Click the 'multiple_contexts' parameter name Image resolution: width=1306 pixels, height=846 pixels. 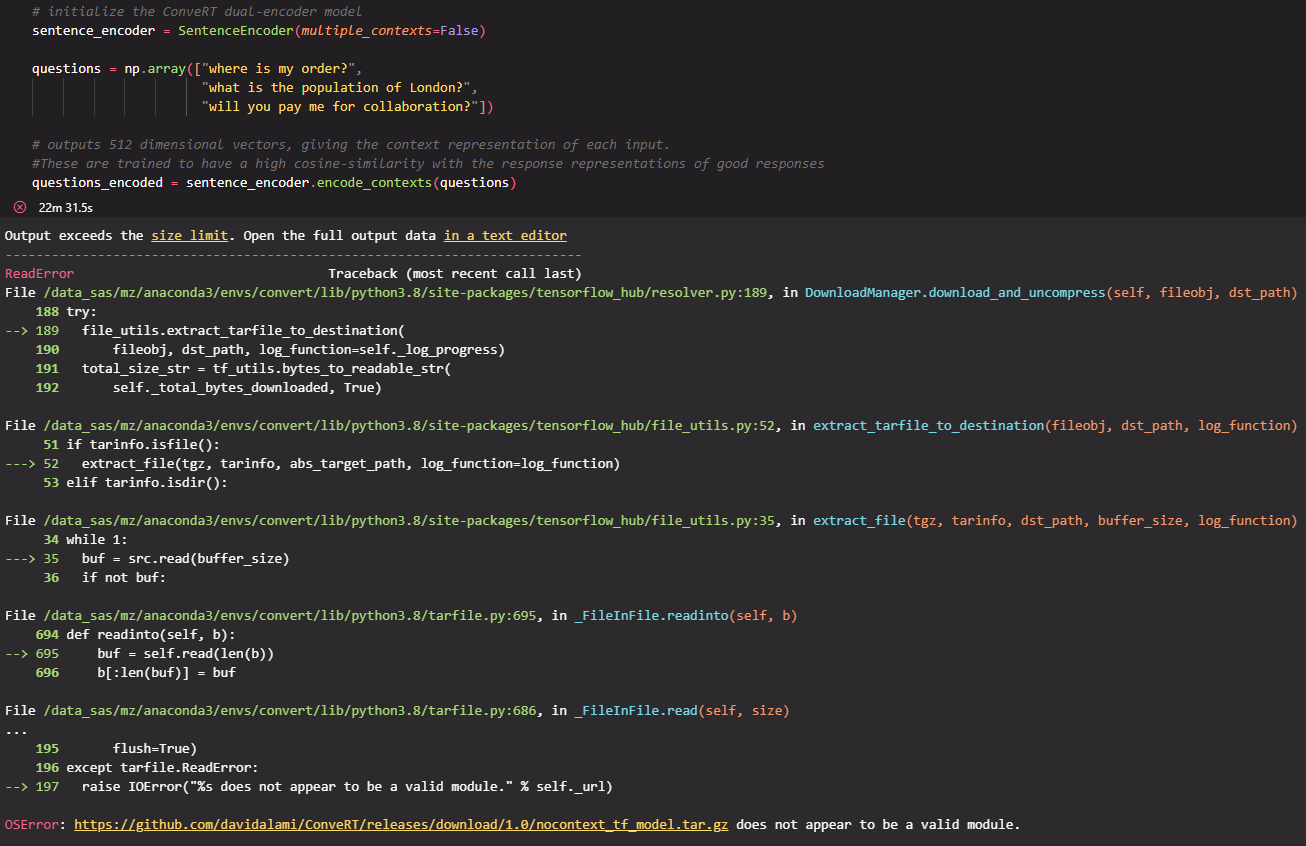[x=366, y=31]
